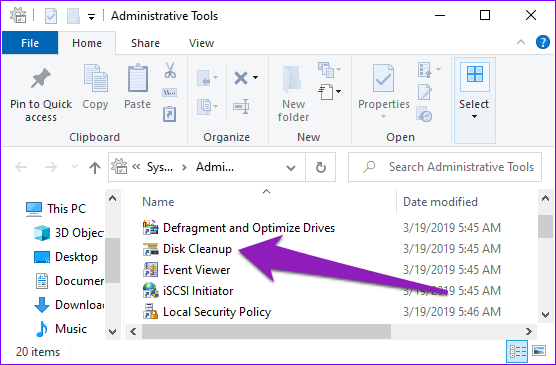Click the Search Administrative Tools field
Screen dimensions: 556x365
445,167
